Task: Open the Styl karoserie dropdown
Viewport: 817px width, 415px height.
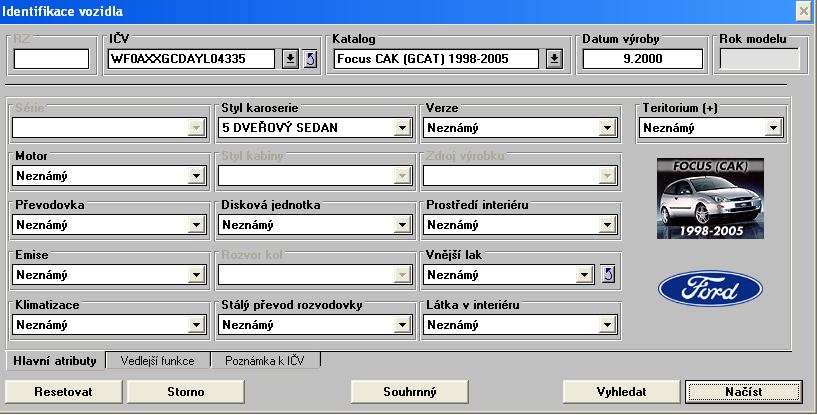Action: coord(402,128)
